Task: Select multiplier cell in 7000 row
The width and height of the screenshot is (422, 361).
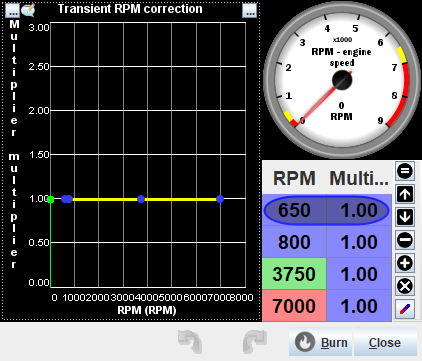Action: tap(359, 306)
